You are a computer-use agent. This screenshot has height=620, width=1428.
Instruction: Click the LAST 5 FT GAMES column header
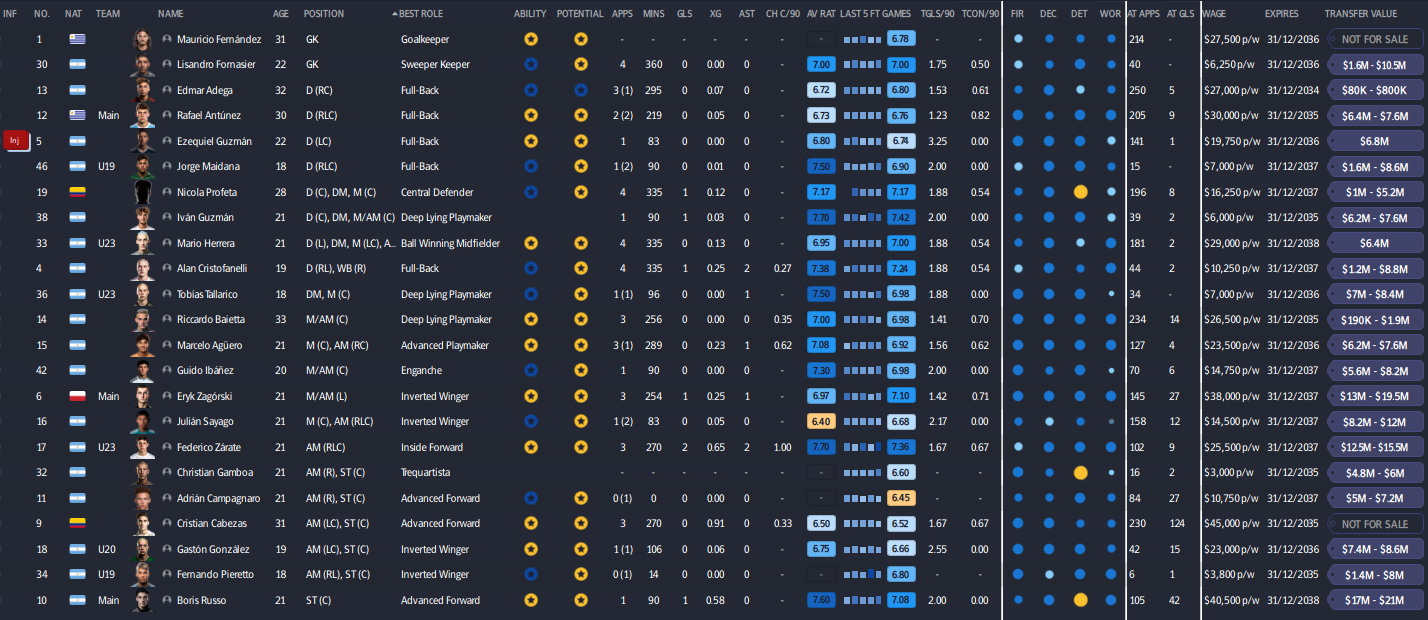click(x=875, y=14)
